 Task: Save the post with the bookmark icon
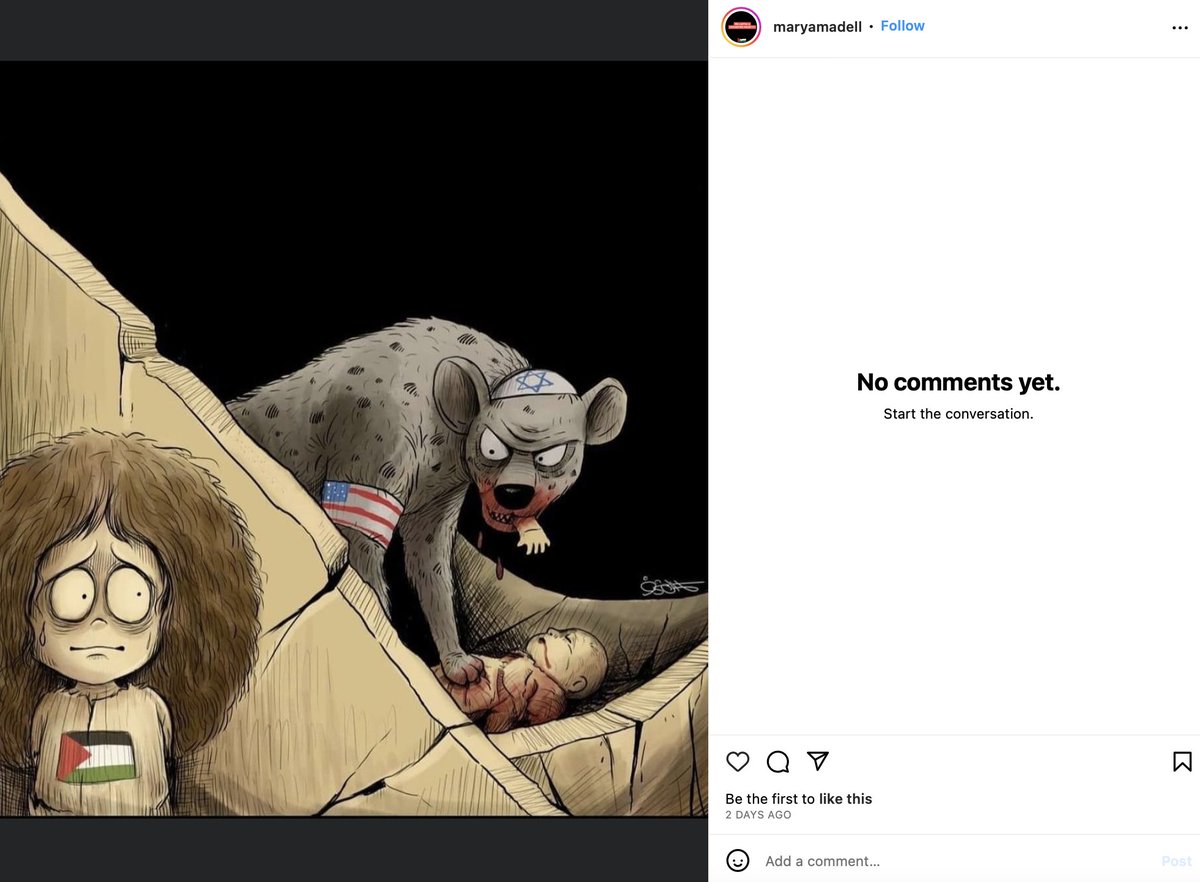(x=1182, y=762)
